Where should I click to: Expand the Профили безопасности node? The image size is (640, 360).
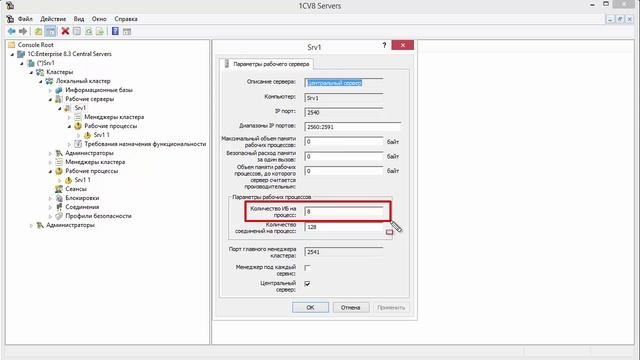[50, 216]
